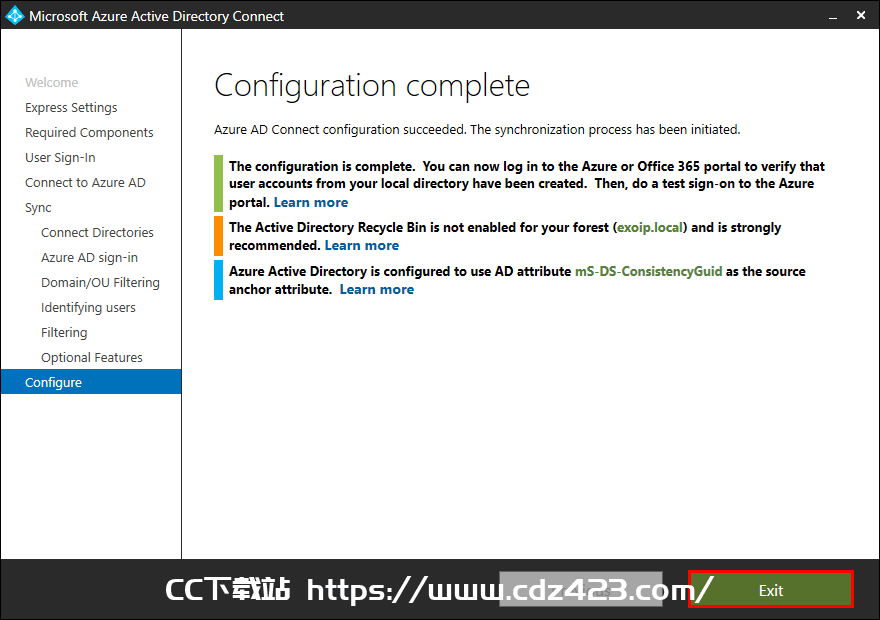Go to Express Settings step

(x=71, y=108)
